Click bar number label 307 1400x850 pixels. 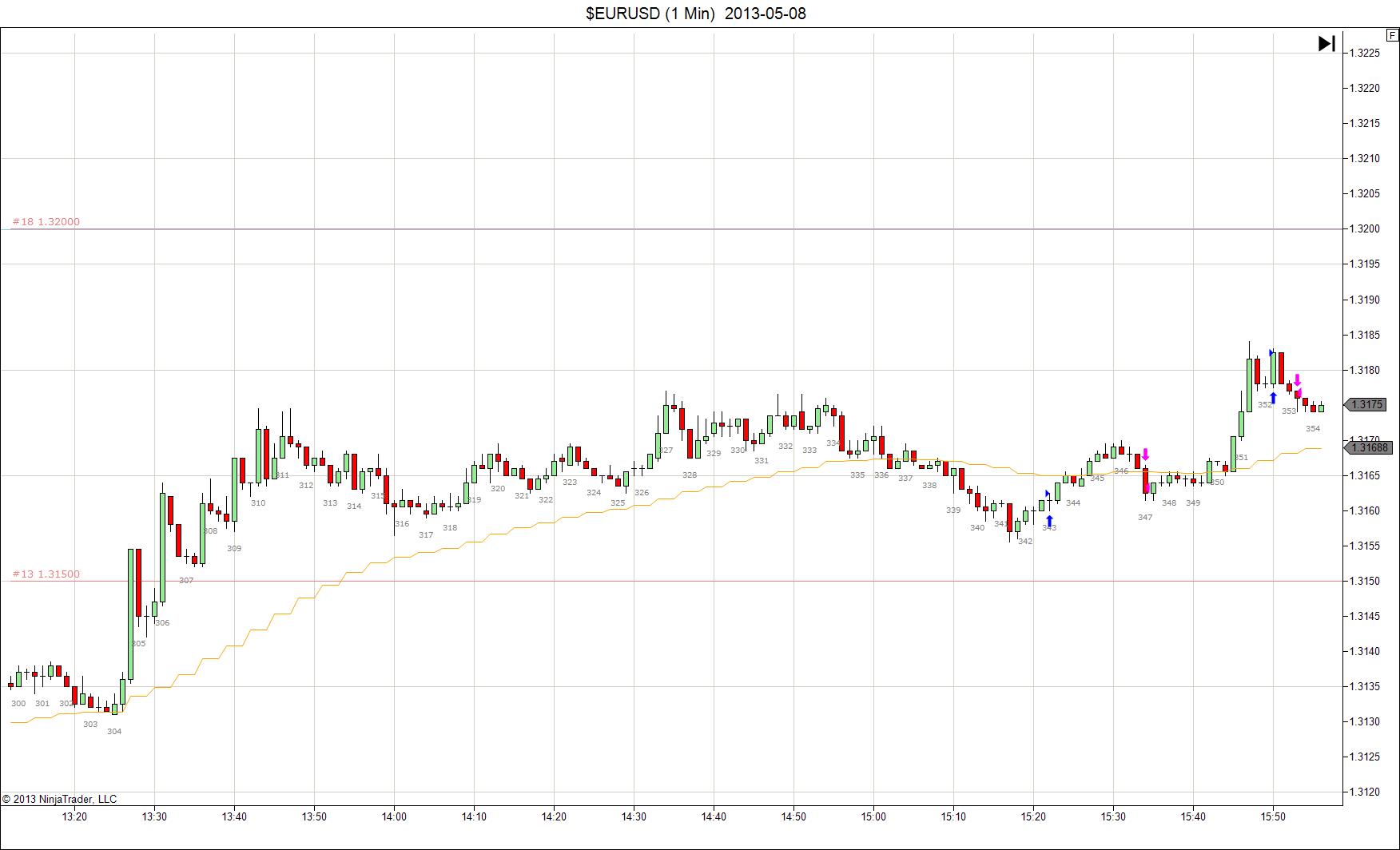point(186,581)
